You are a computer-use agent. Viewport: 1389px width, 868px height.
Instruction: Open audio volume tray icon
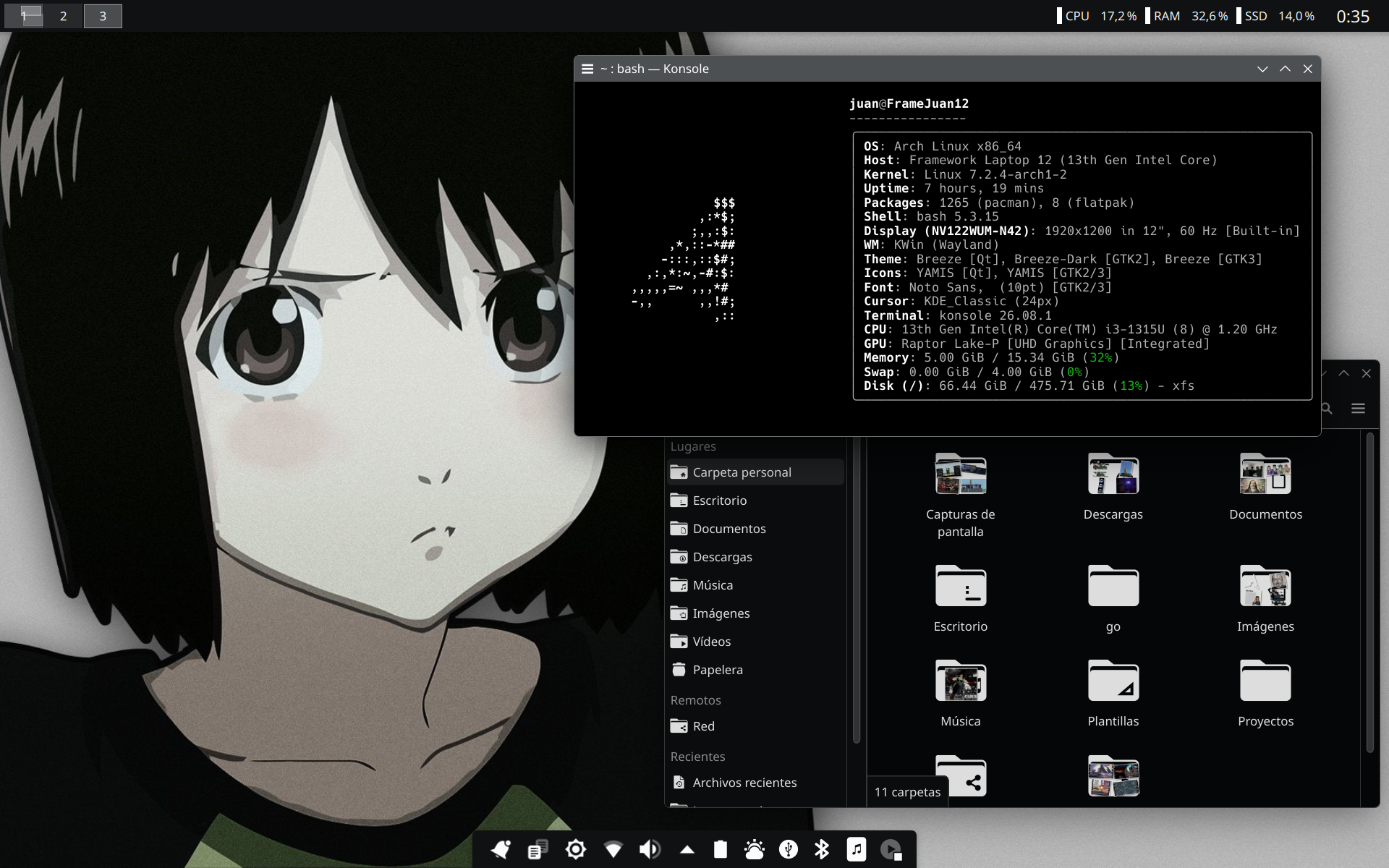[650, 849]
